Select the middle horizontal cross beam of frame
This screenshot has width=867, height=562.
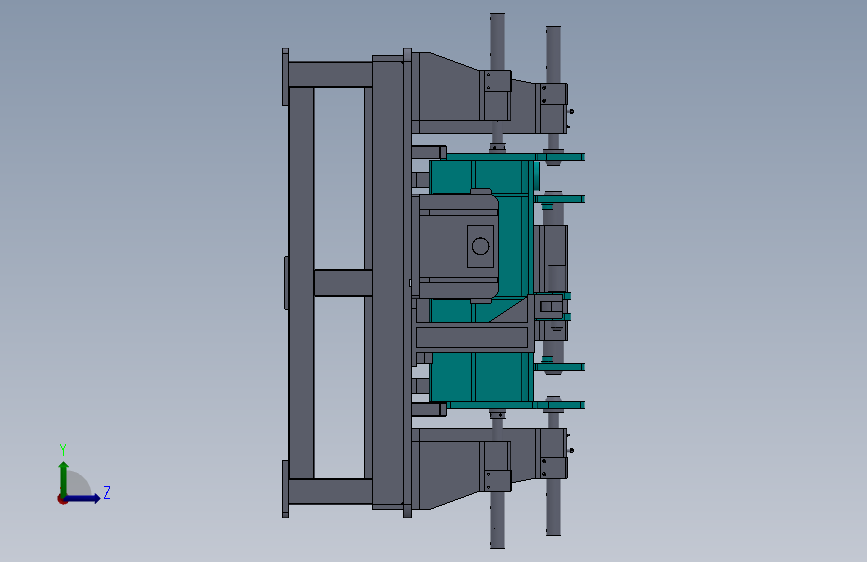coord(343,283)
